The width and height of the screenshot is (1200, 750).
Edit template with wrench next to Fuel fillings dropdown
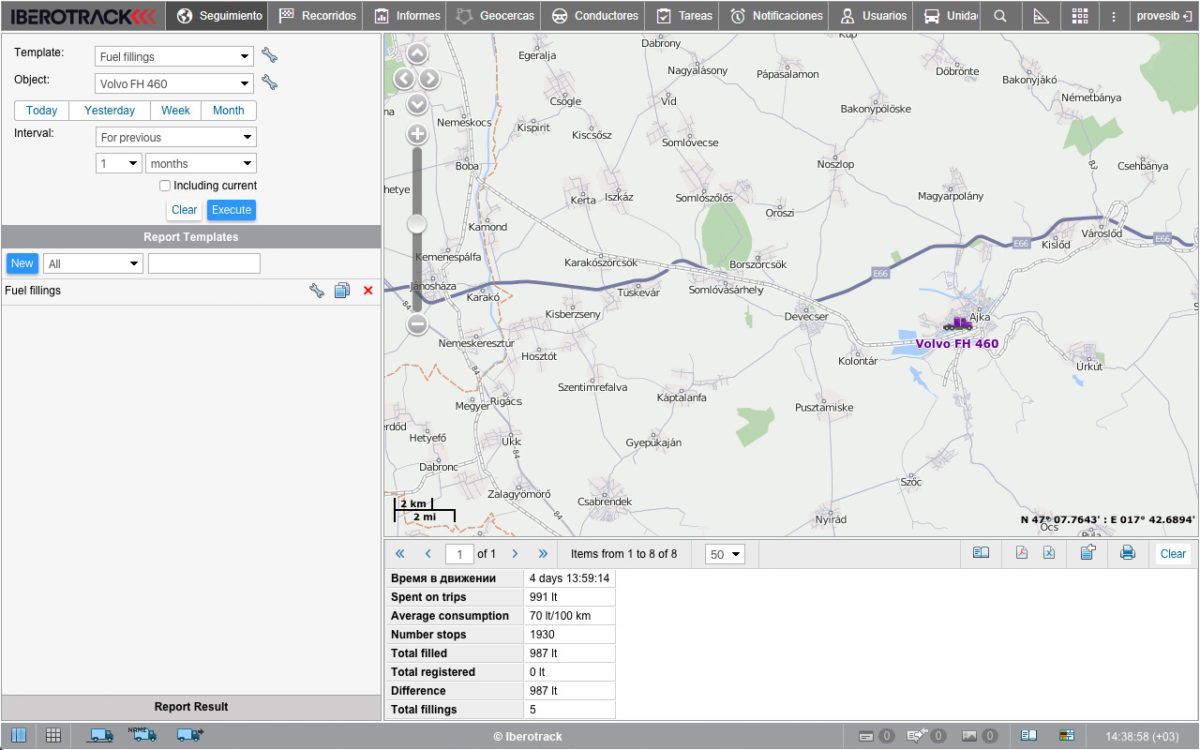pyautogui.click(x=269, y=55)
